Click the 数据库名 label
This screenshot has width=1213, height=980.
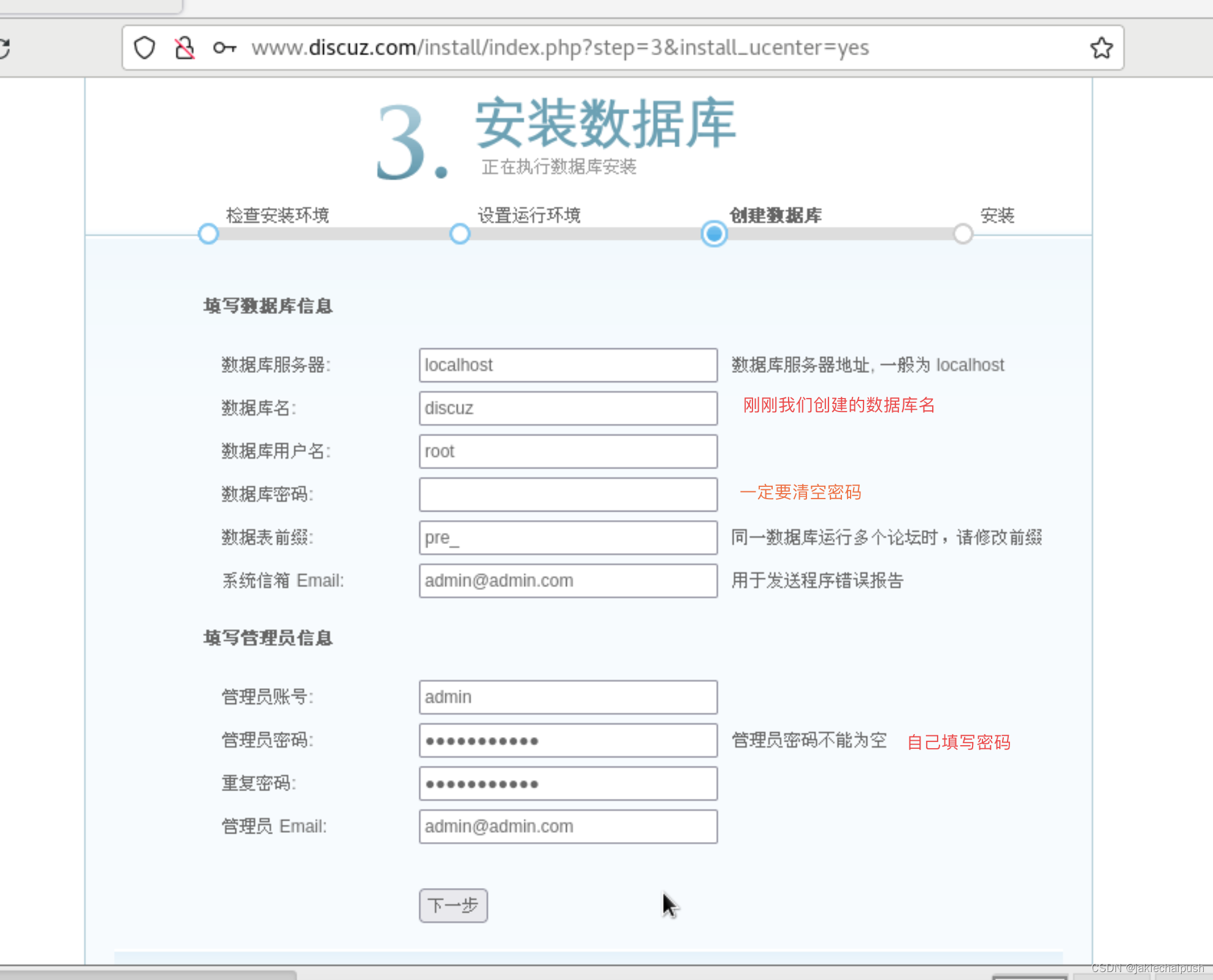pyautogui.click(x=259, y=408)
